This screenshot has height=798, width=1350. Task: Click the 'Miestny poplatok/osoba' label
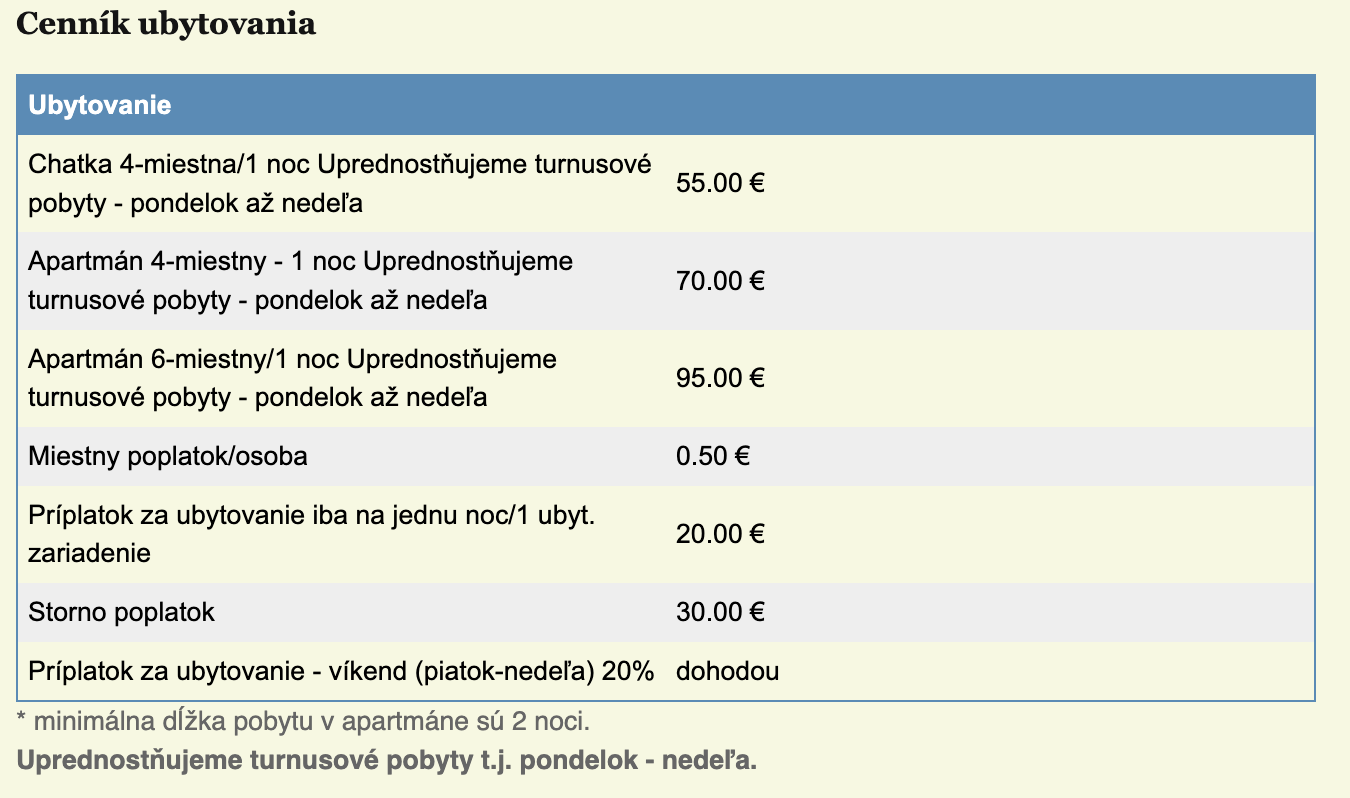[168, 457]
